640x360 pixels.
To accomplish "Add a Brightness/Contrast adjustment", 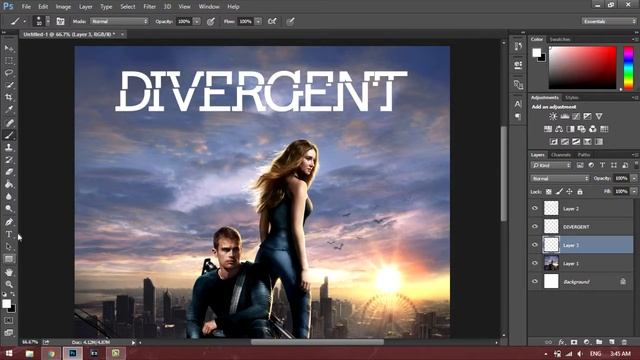I will [553, 116].
